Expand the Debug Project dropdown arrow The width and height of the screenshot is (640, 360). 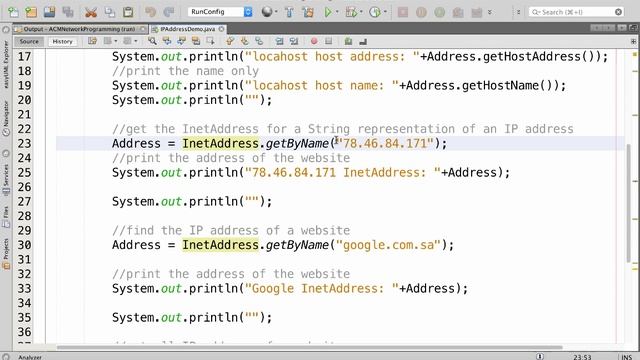[361, 12]
